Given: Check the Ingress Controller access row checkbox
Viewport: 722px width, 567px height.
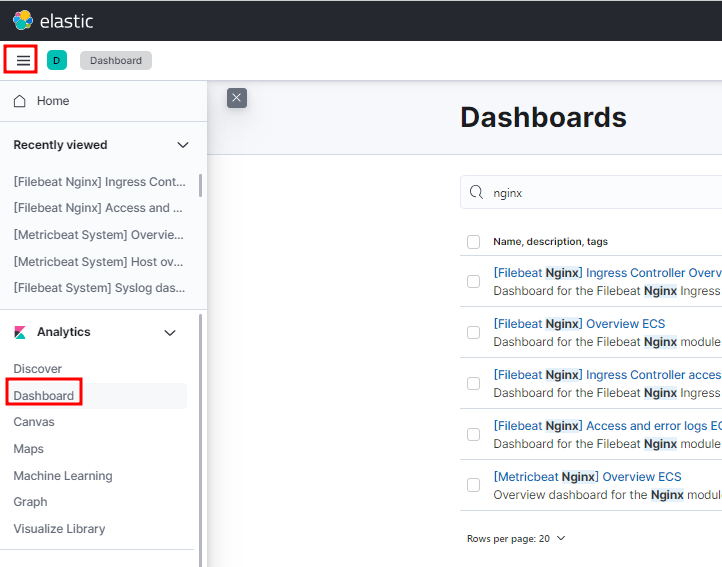Looking at the screenshot, I should 473,384.
